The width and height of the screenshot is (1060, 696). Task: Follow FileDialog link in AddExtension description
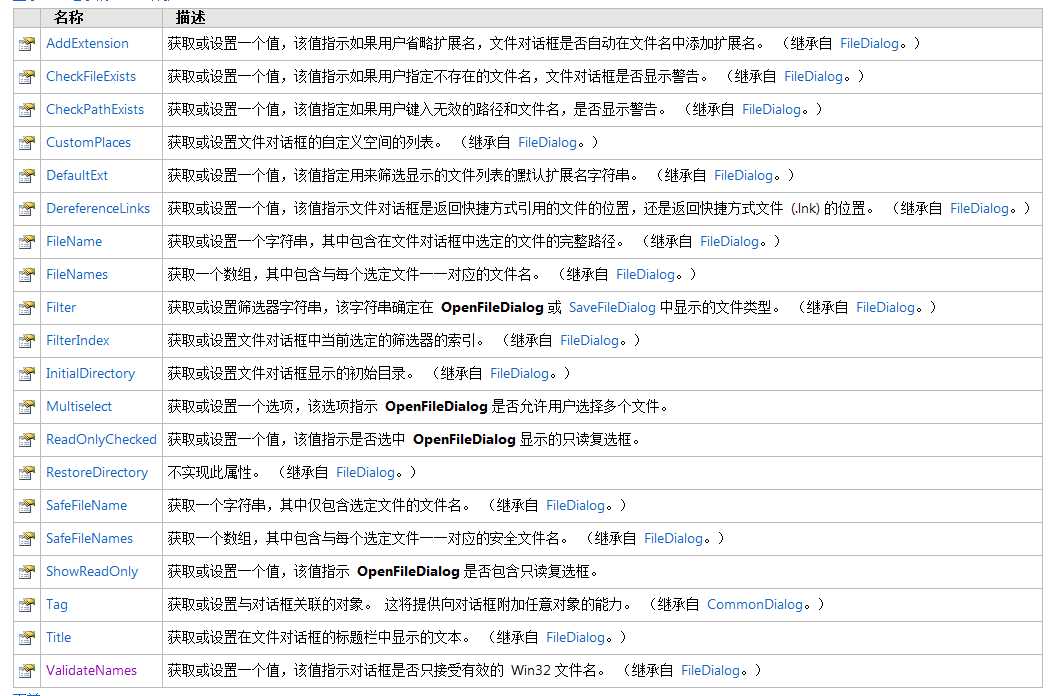[x=869, y=43]
